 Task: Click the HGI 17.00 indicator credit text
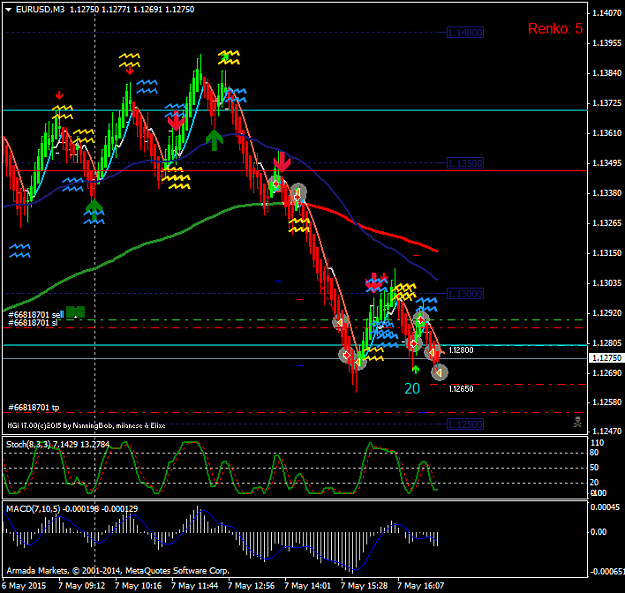[x=86, y=426]
